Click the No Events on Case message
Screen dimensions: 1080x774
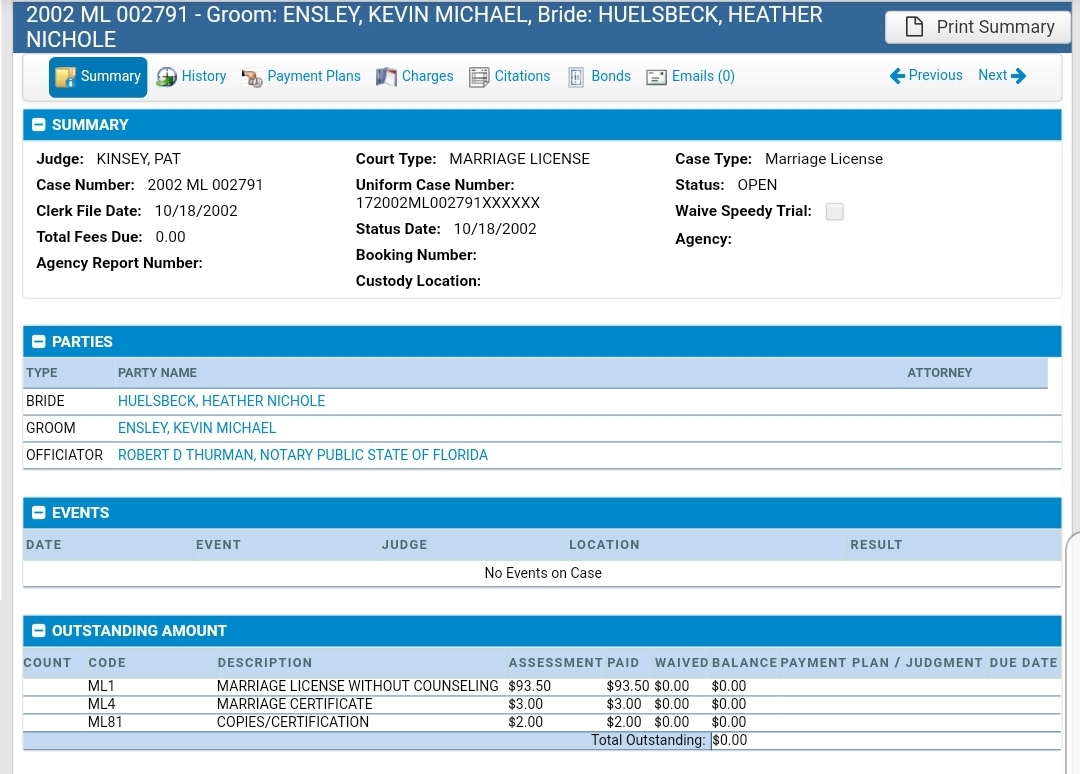543,573
